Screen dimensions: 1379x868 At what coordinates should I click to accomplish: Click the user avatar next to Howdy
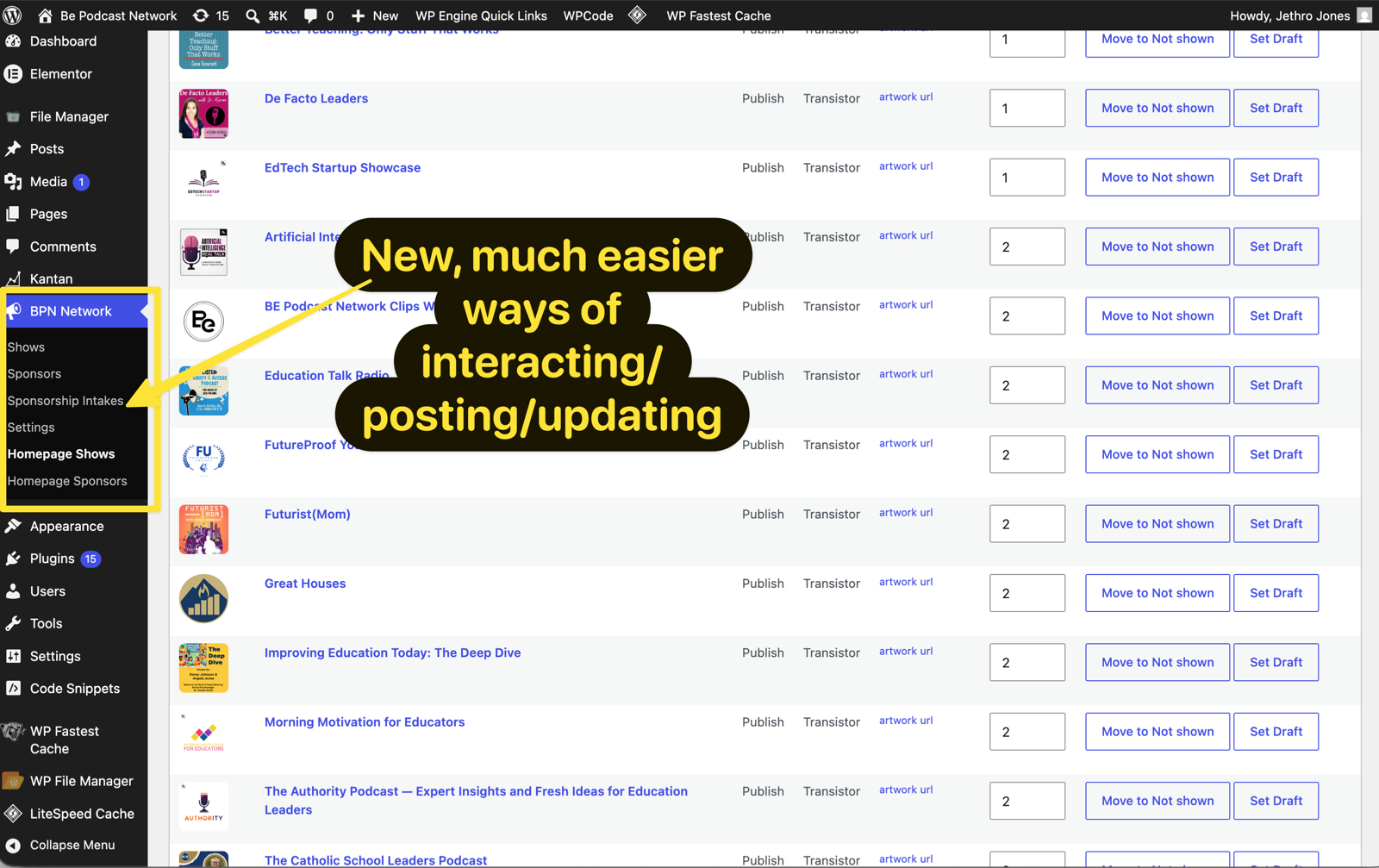[1364, 16]
